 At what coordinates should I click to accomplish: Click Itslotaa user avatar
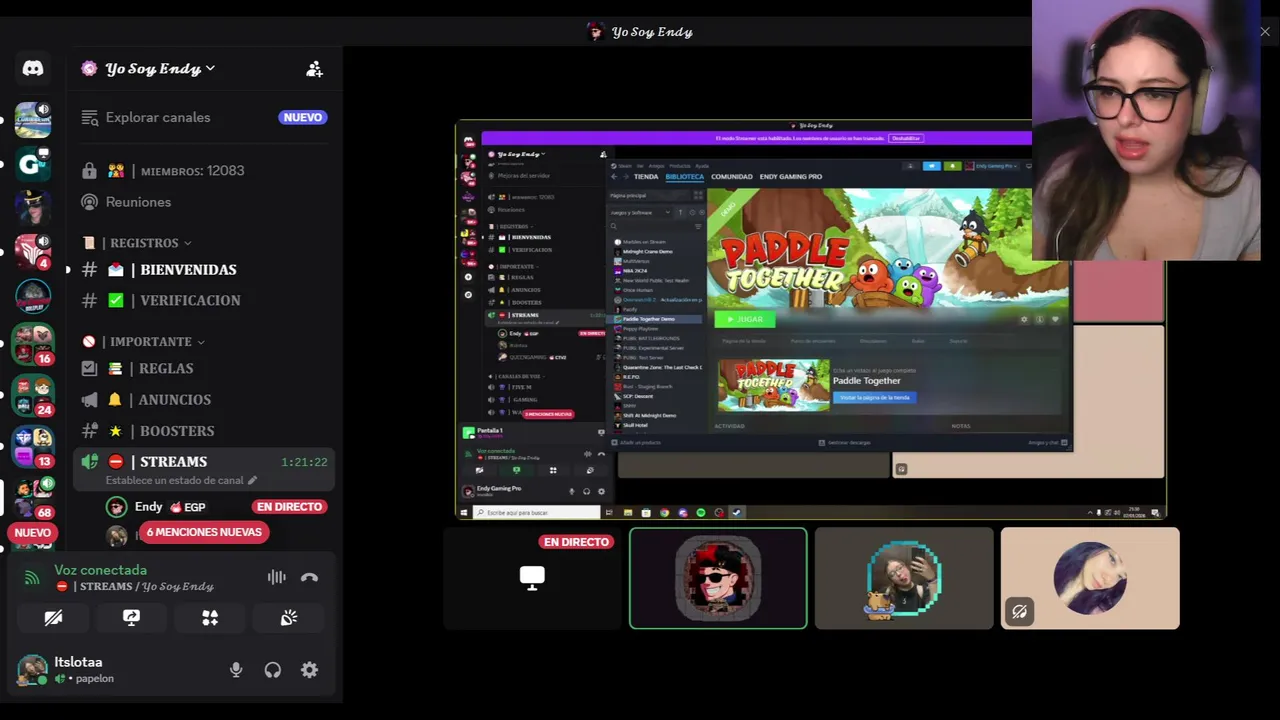(32, 669)
